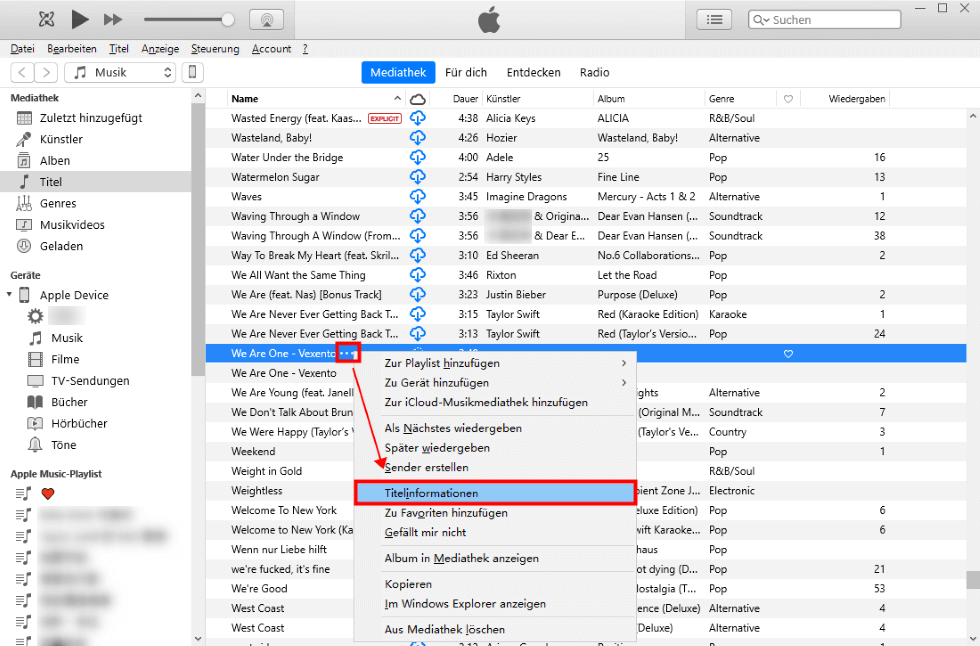This screenshot has width=980, height=646.
Task: Open the red heart playlist
Action: [x=48, y=494]
